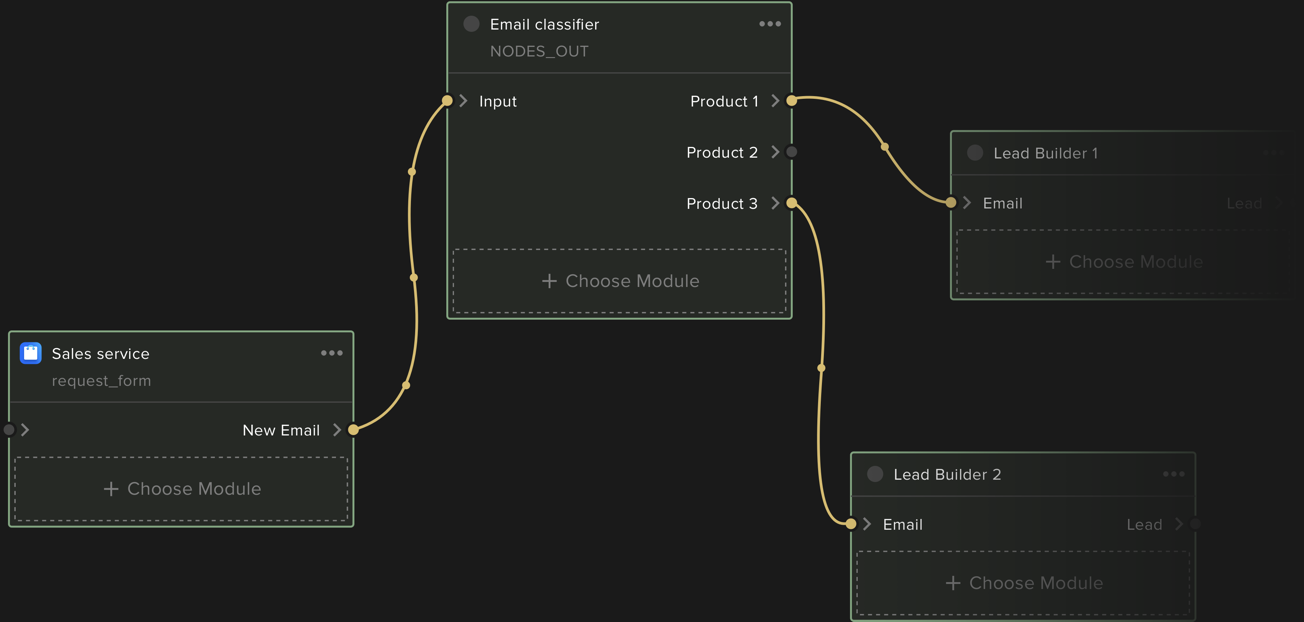Click the blue Sales service app icon
The width and height of the screenshot is (1304, 622).
31,353
